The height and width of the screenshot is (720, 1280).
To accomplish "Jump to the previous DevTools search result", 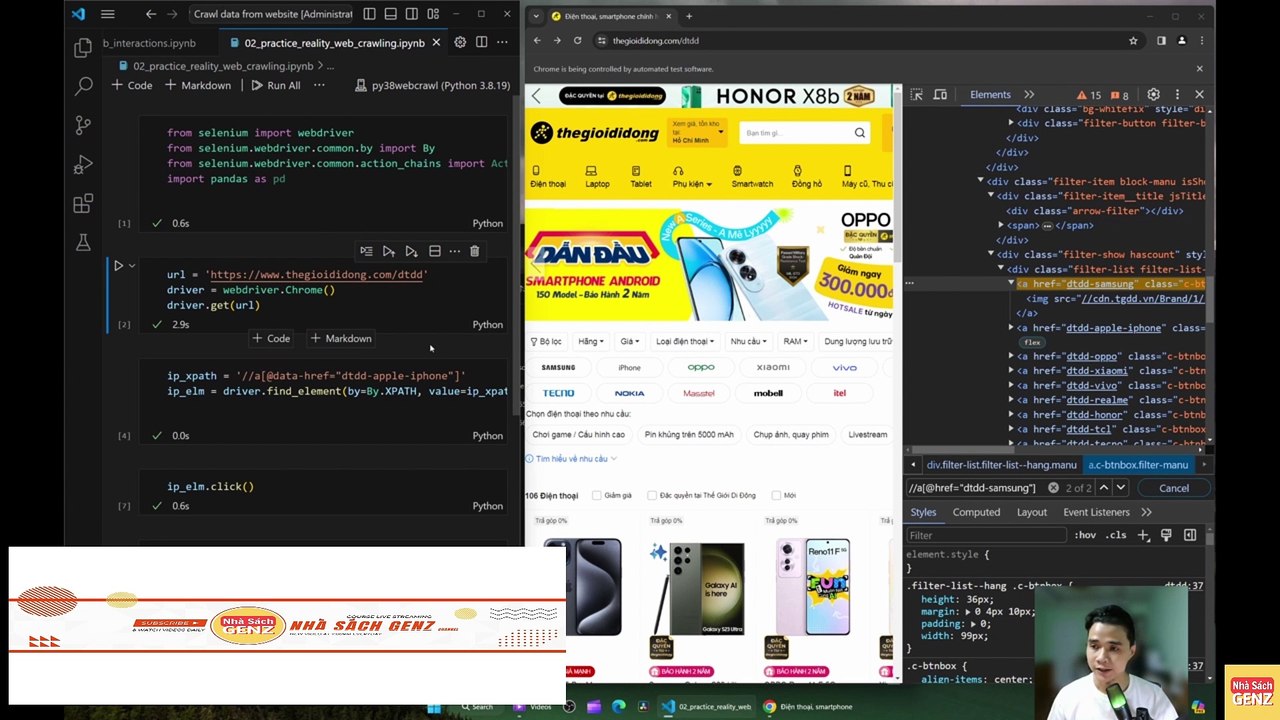I will coord(1103,488).
